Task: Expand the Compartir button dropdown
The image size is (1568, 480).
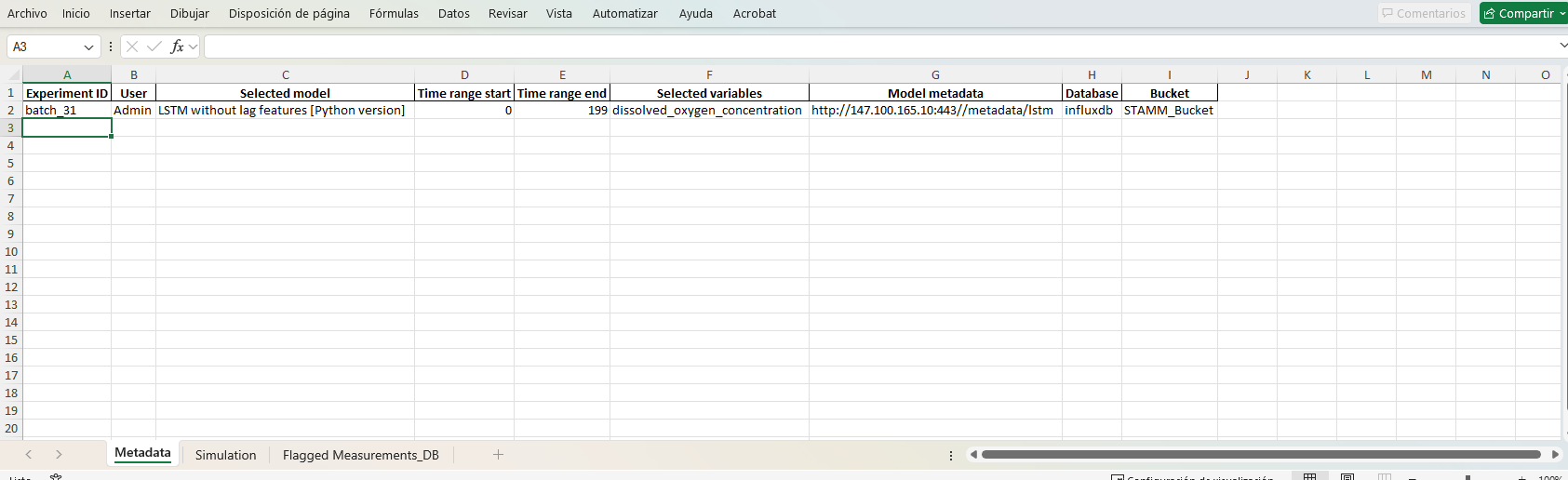Action: point(1562,14)
